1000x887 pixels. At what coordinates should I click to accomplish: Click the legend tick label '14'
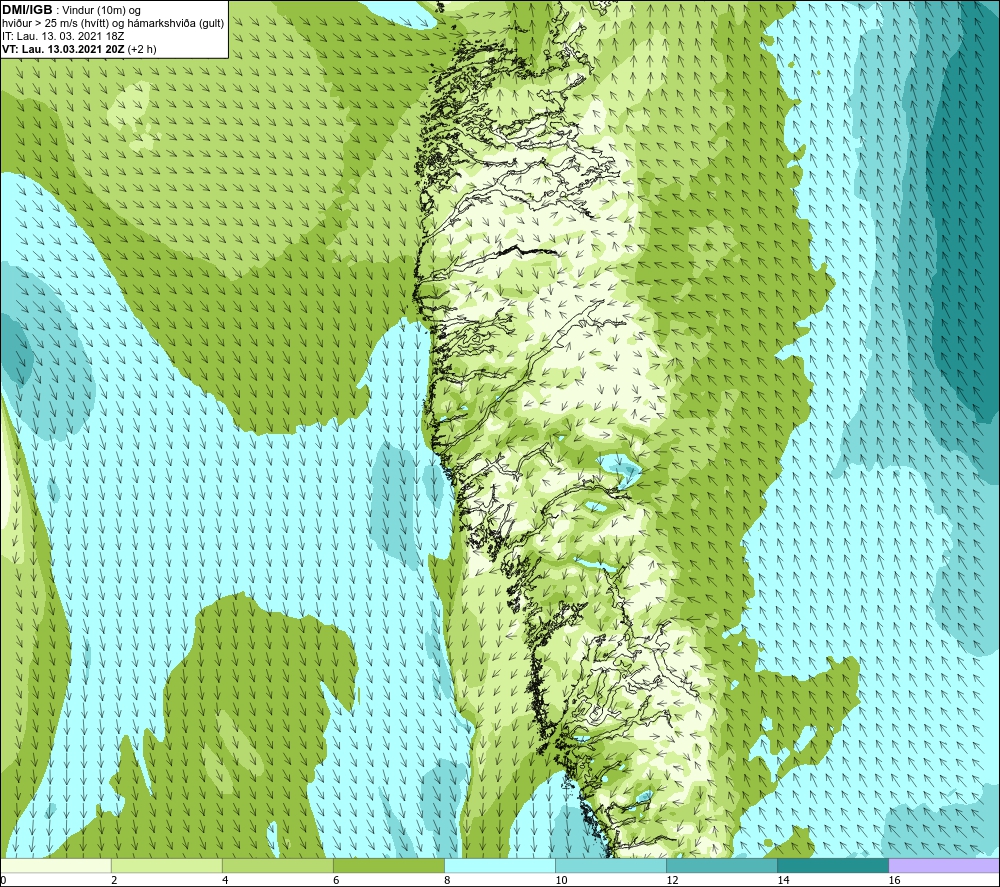[x=783, y=880]
